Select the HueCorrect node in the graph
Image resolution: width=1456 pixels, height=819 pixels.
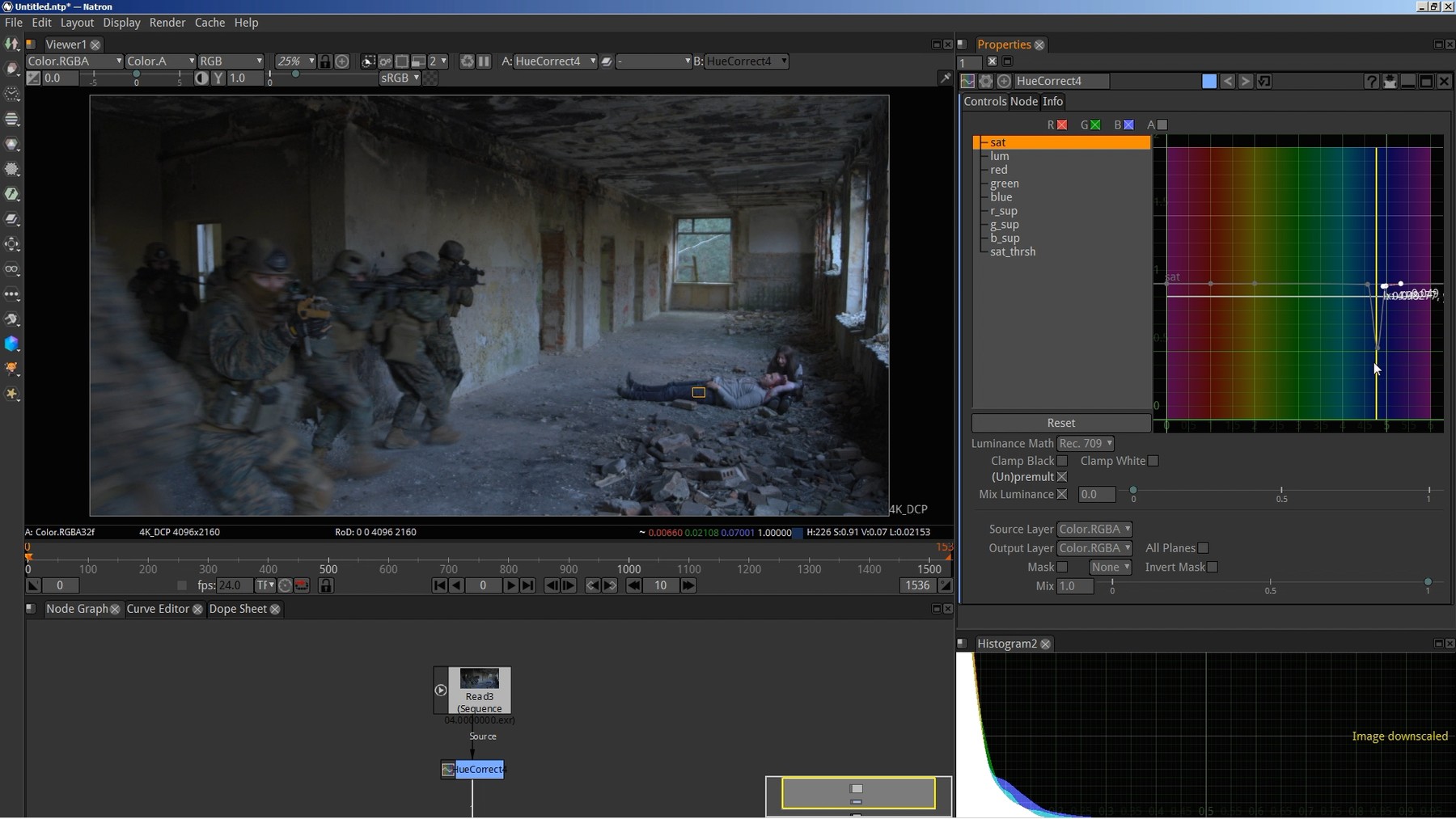click(472, 769)
